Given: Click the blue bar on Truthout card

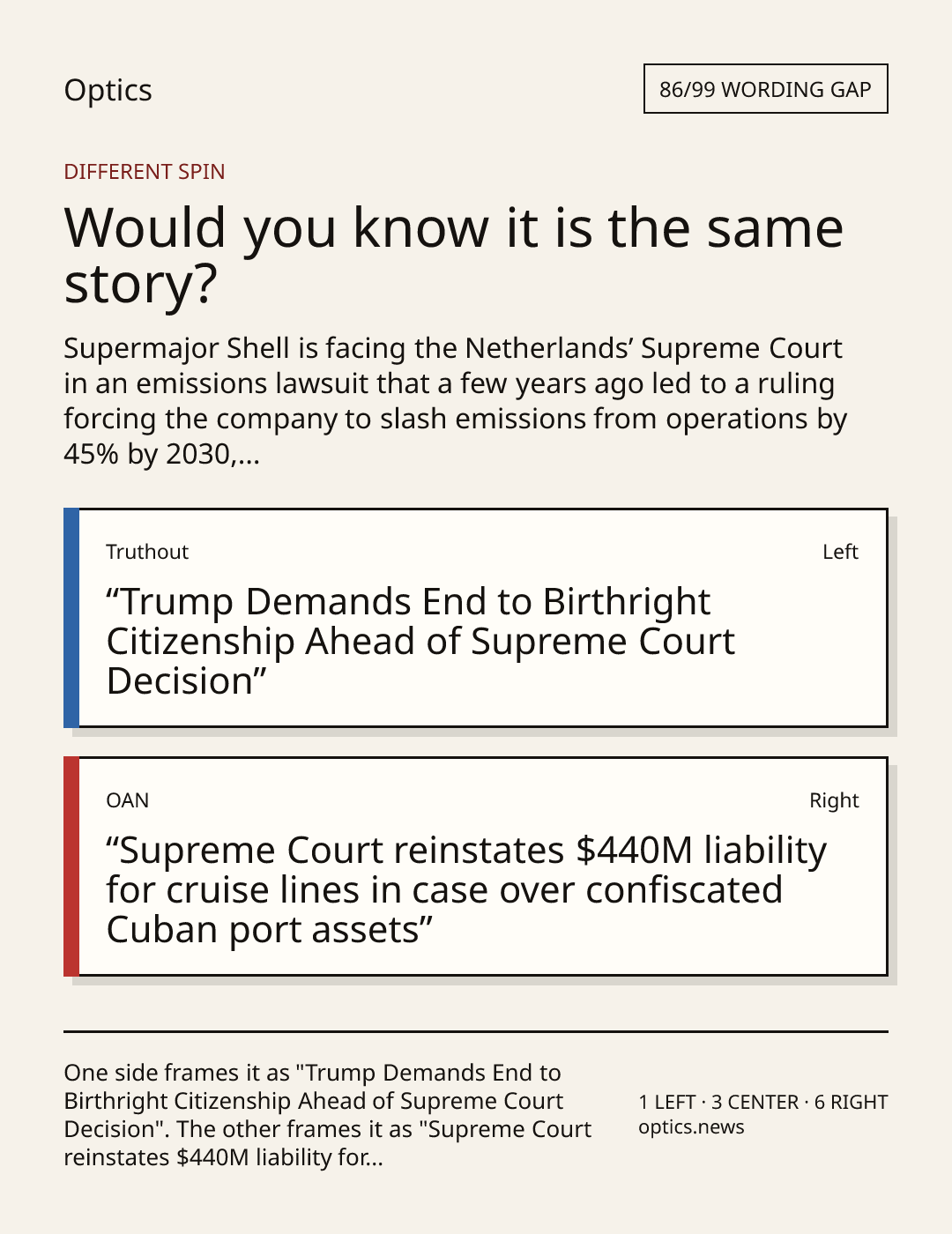Looking at the screenshot, I should pyautogui.click(x=71, y=618).
